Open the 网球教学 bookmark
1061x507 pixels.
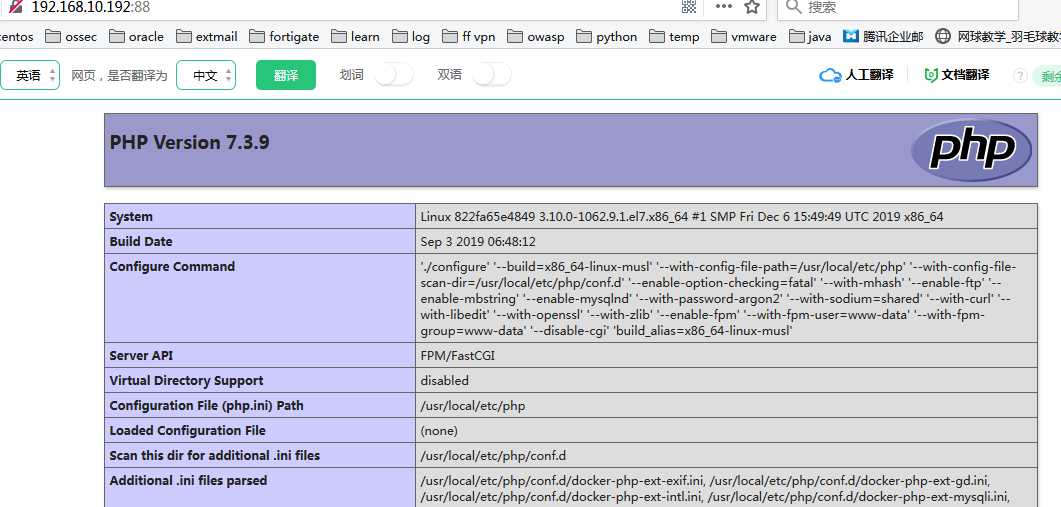click(997, 37)
